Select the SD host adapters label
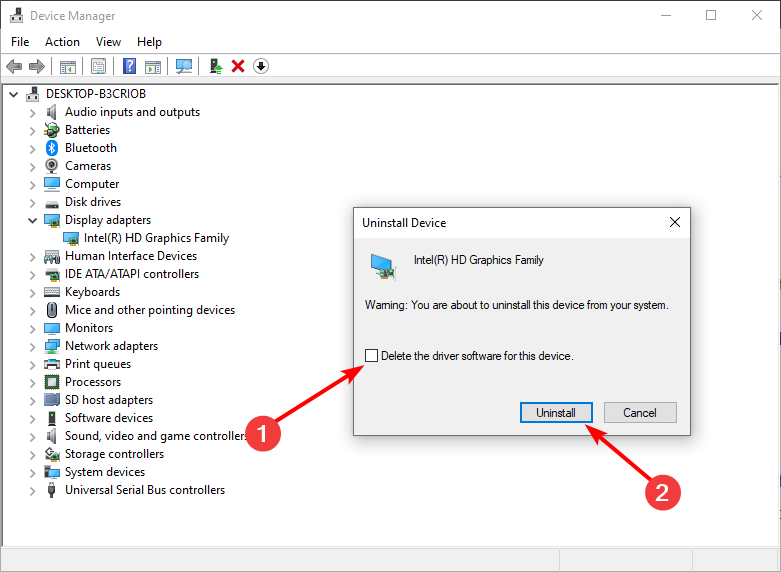Screen dimensions: 781x572 tap(109, 400)
